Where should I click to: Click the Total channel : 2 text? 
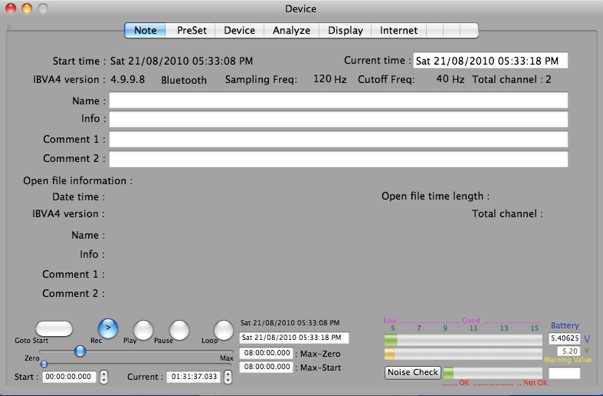pyautogui.click(x=511, y=80)
